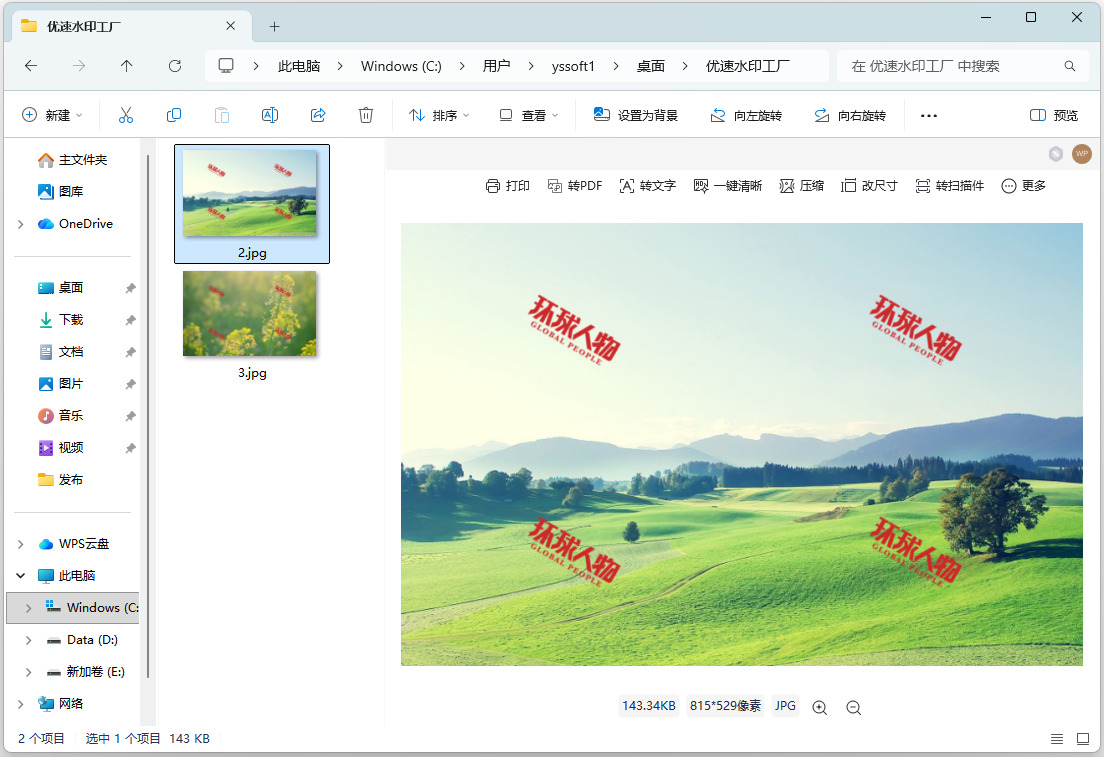Click the 143.34KB file size label

pos(648,706)
